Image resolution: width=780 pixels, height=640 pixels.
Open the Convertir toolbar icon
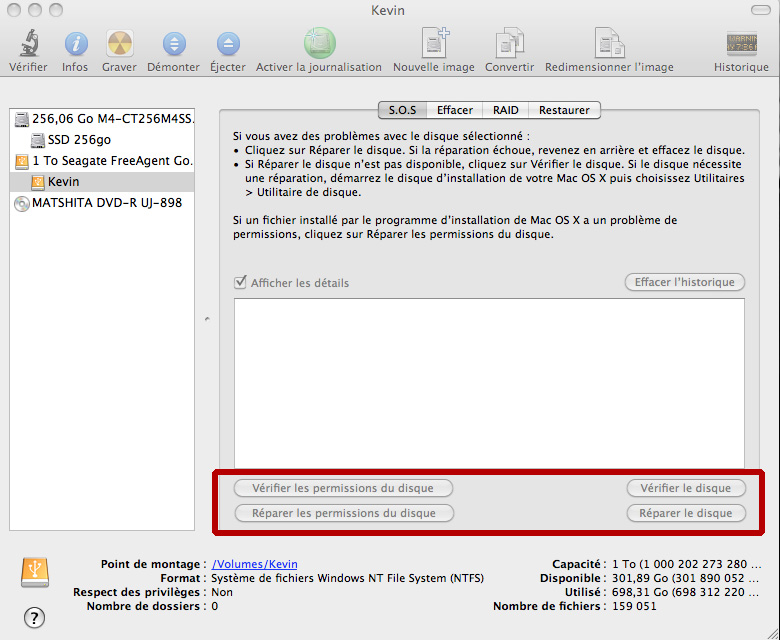[509, 44]
